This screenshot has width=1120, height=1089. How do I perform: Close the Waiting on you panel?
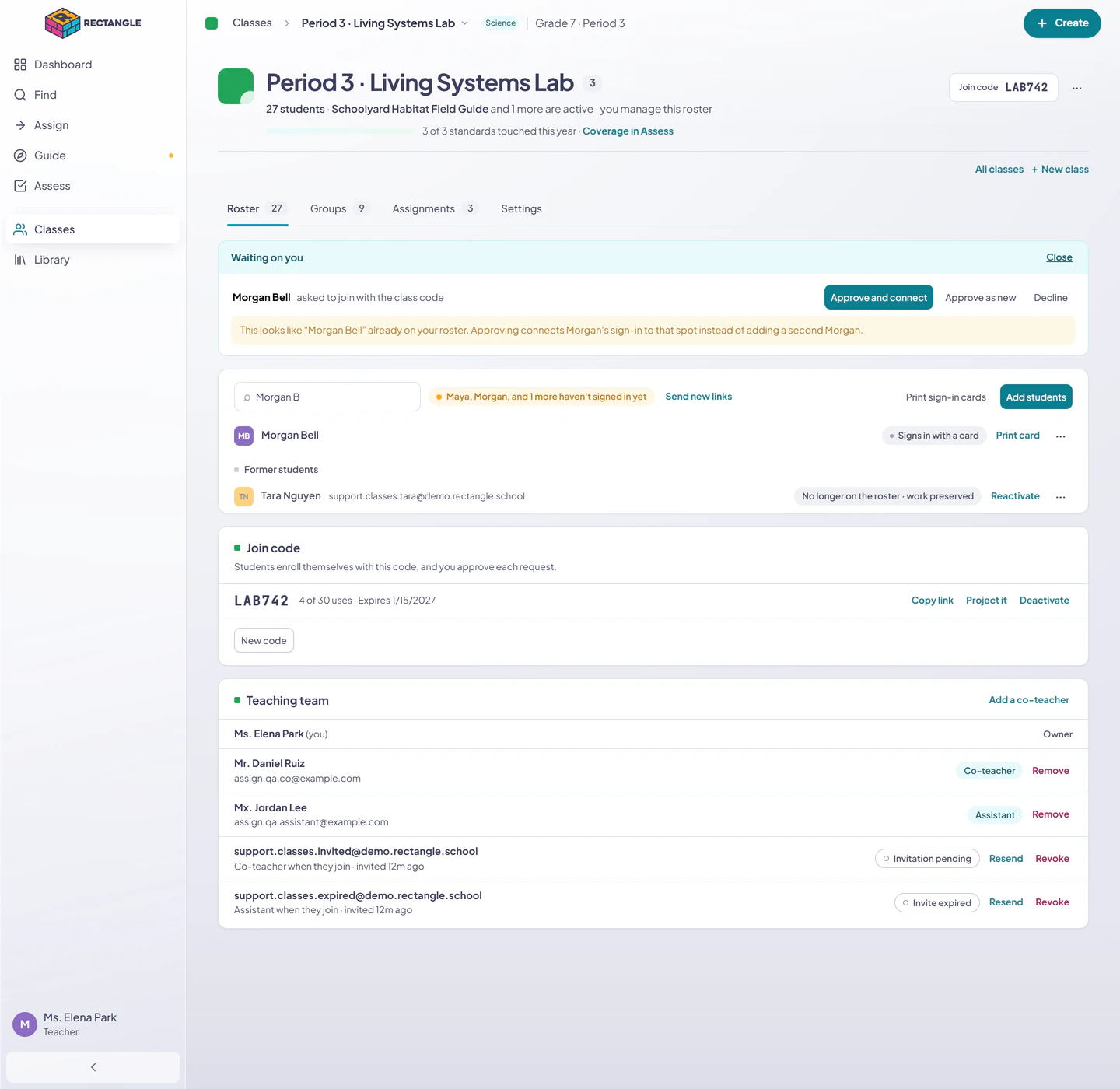coord(1059,257)
